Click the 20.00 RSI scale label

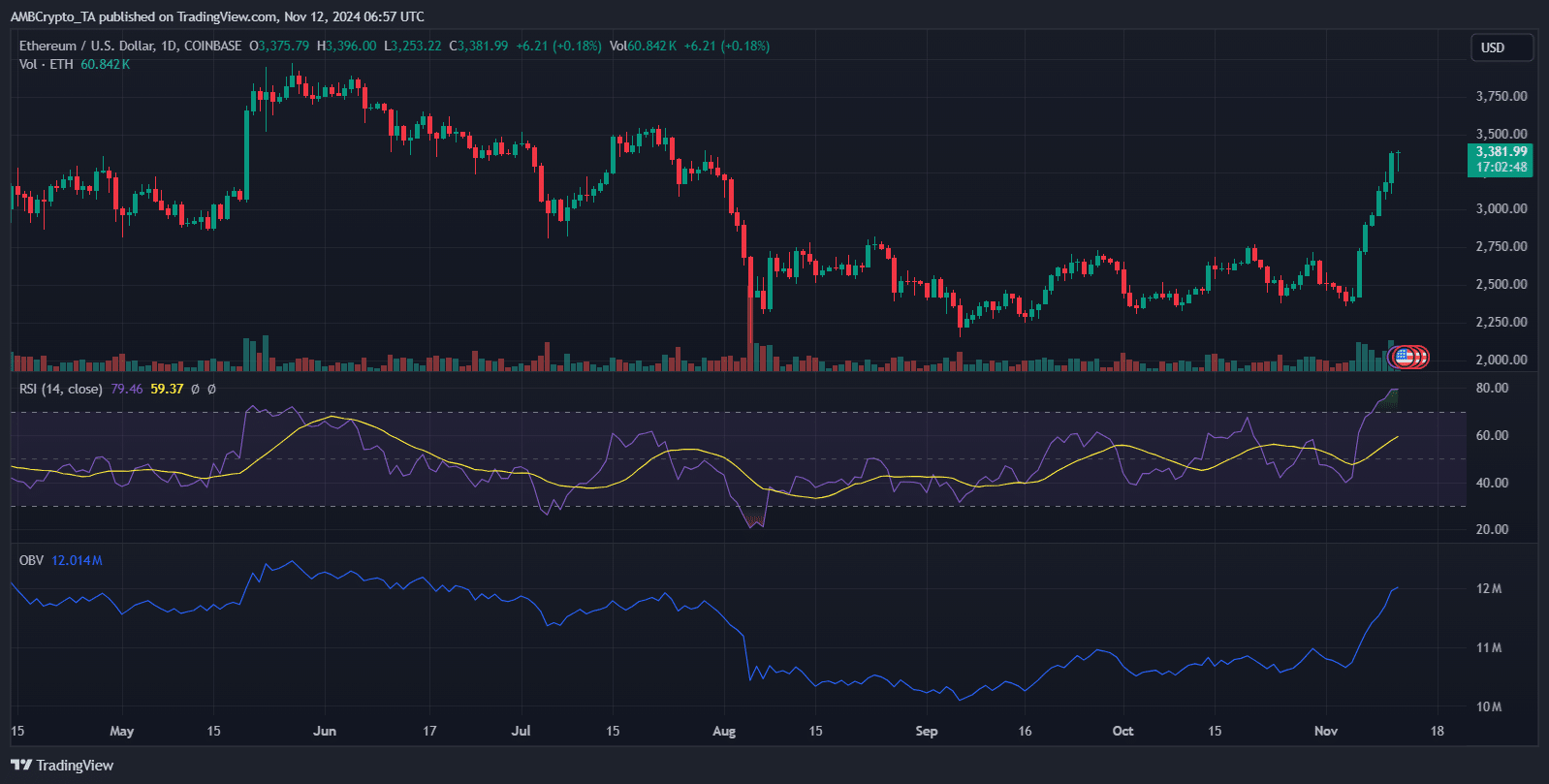[x=1492, y=529]
